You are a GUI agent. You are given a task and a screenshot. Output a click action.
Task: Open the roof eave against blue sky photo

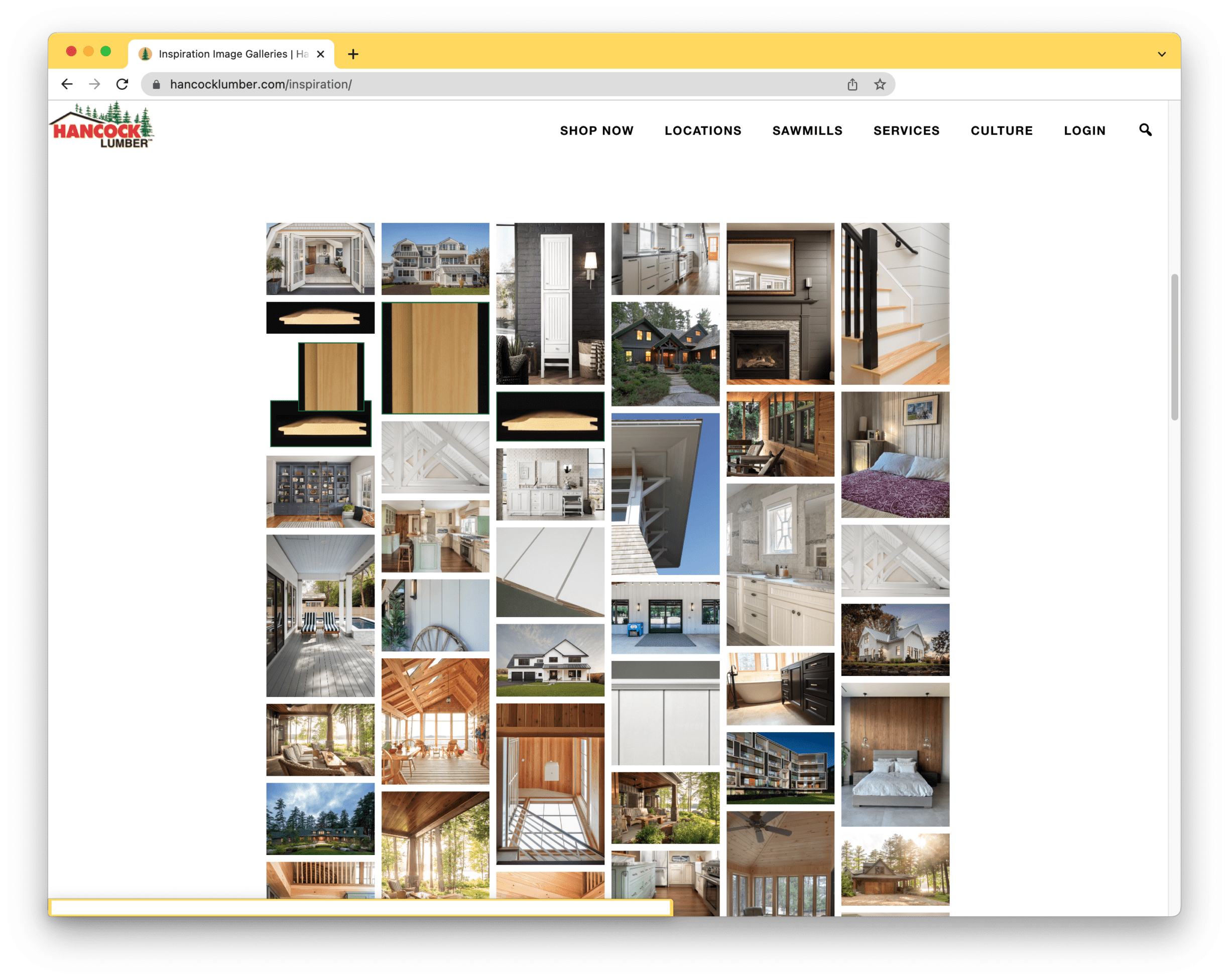(665, 493)
